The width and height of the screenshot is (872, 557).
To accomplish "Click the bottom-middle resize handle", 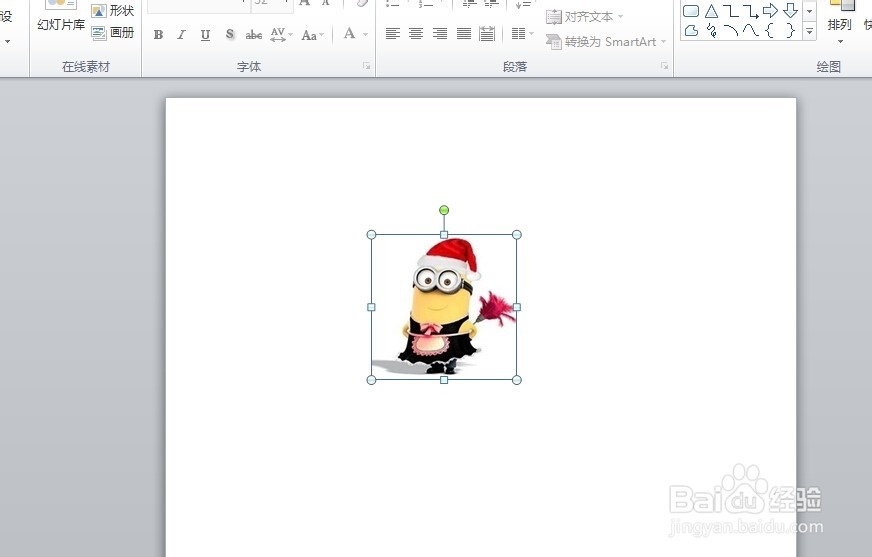I will pos(444,380).
